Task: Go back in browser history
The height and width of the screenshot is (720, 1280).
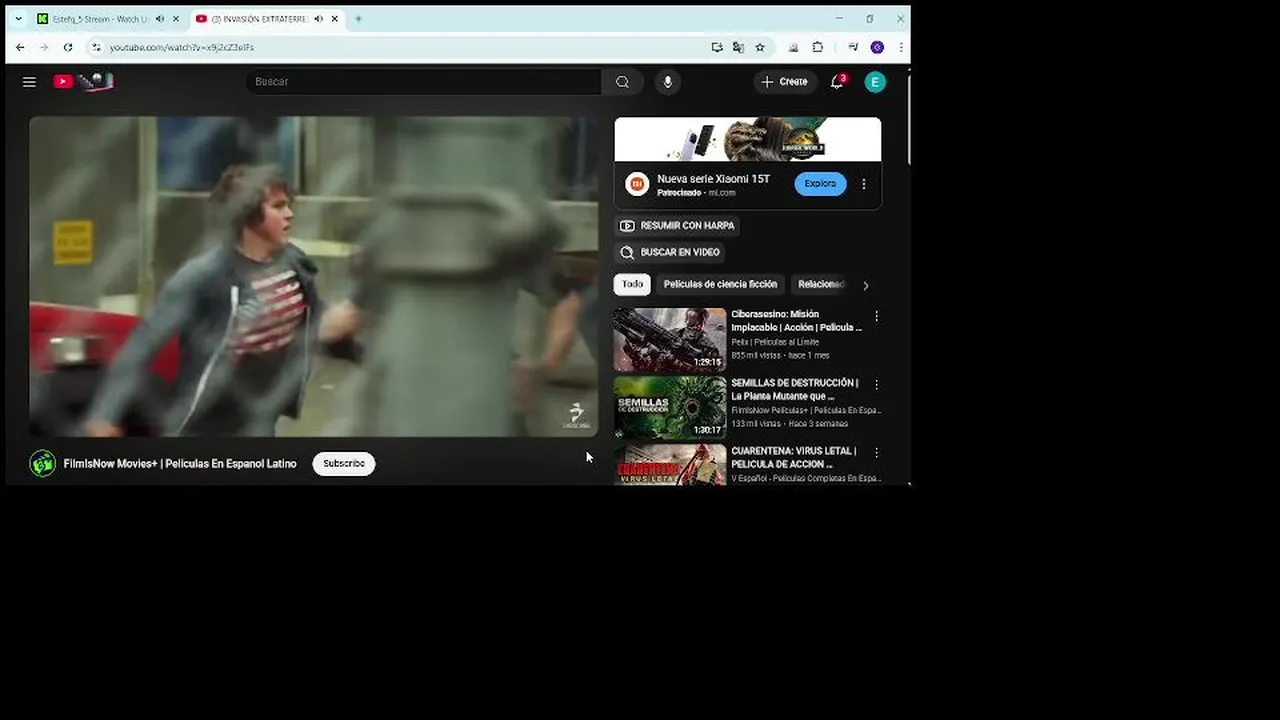Action: point(20,47)
